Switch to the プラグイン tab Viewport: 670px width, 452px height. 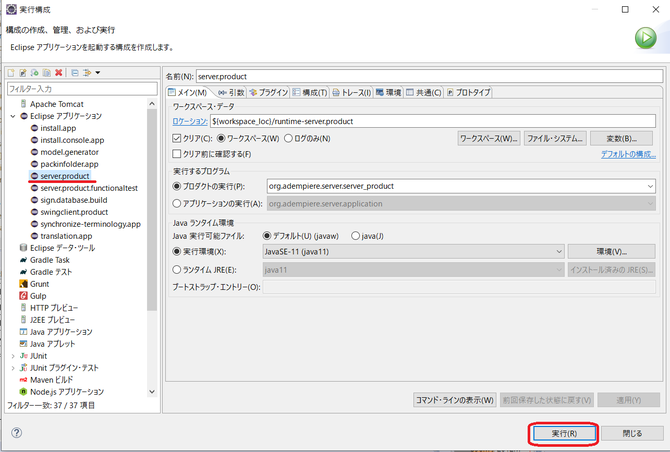pos(269,92)
